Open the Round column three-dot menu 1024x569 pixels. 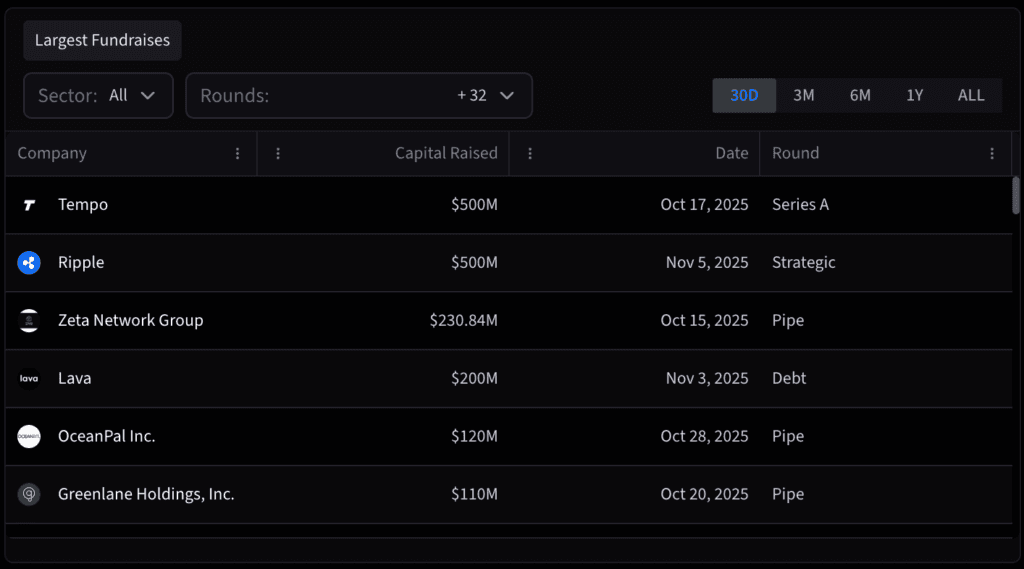(x=992, y=154)
